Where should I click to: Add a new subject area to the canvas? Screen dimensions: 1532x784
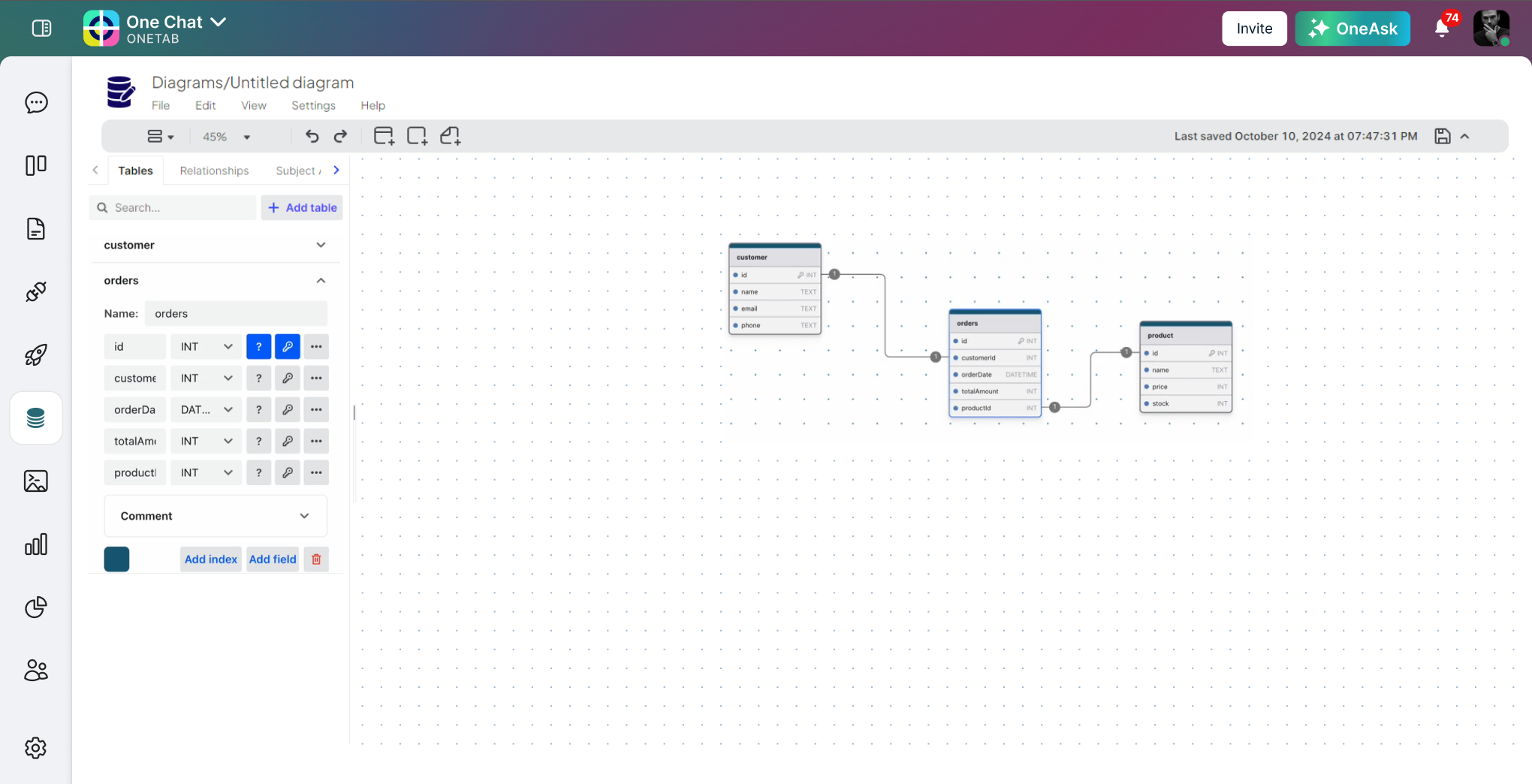point(417,136)
